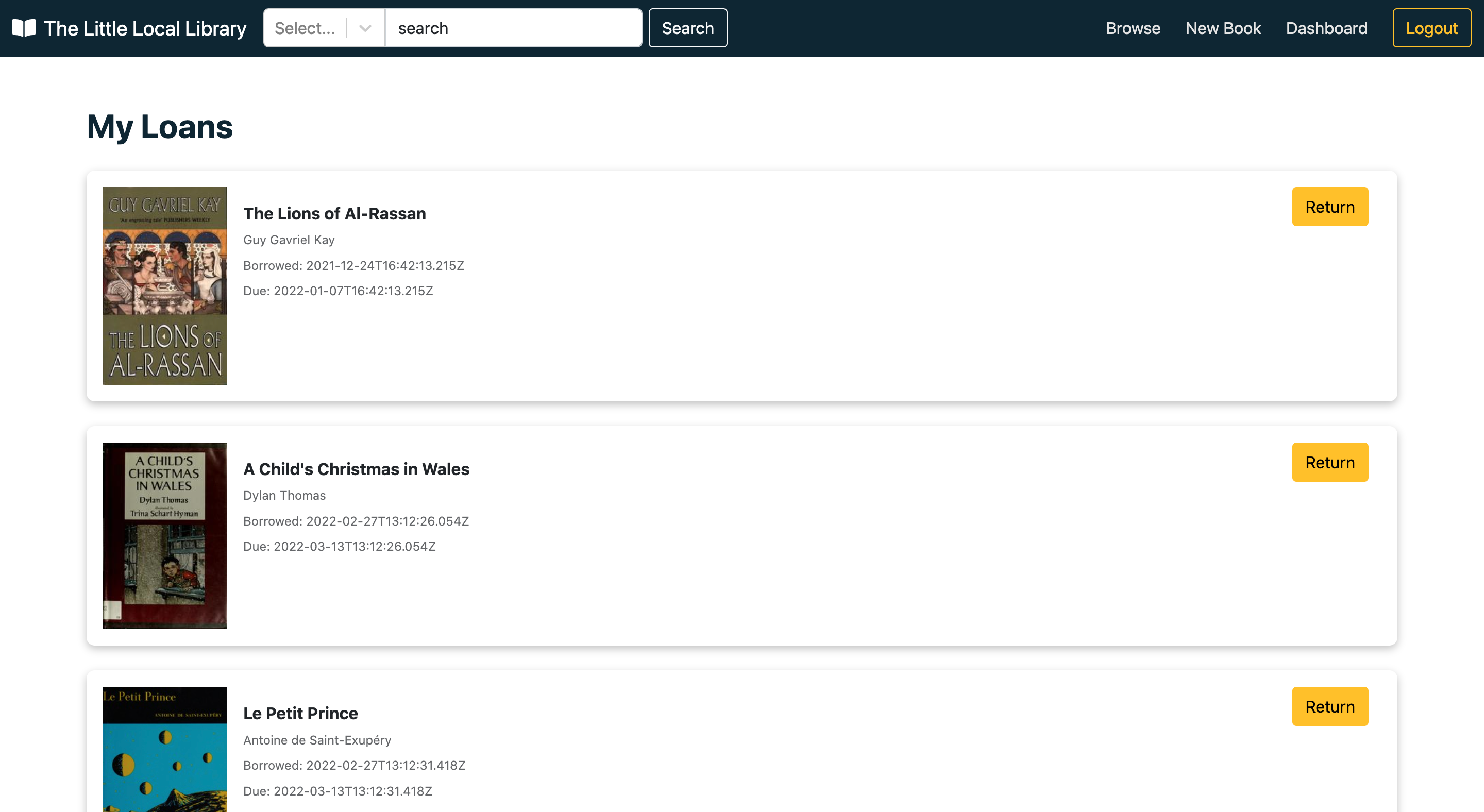This screenshot has height=812, width=1484.
Task: Select A Child's Christmas in Wales title
Action: point(356,469)
